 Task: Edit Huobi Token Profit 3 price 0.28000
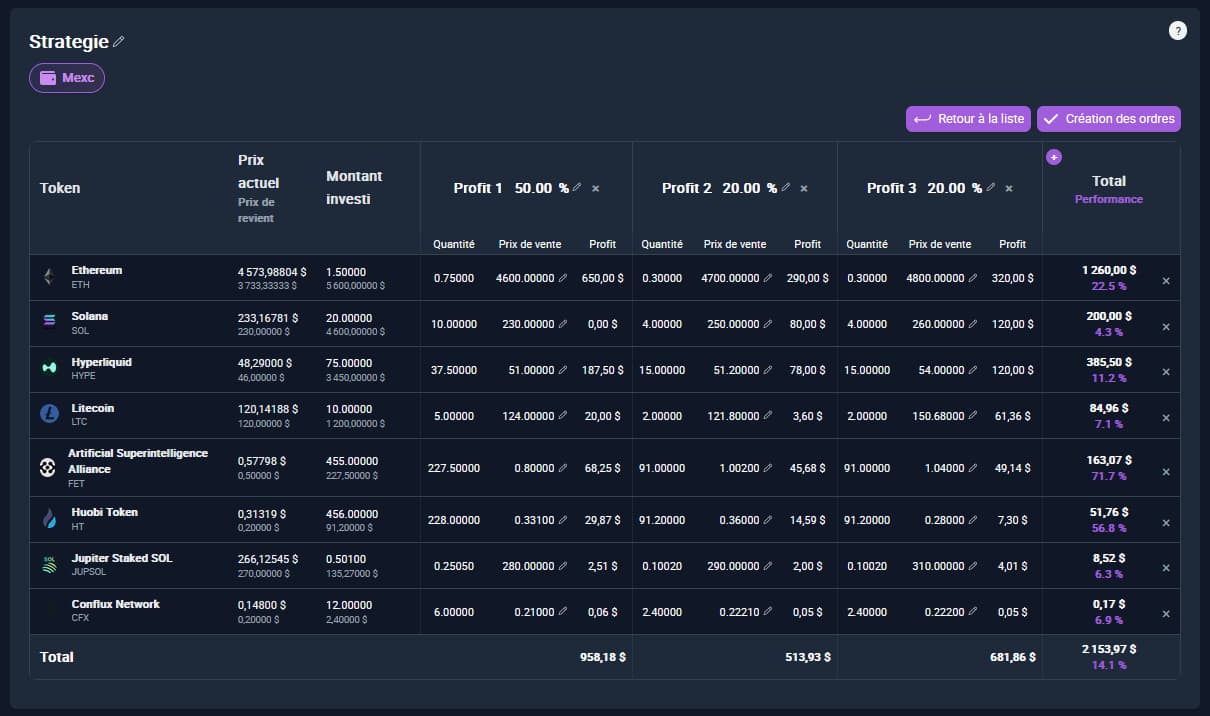pos(972,520)
